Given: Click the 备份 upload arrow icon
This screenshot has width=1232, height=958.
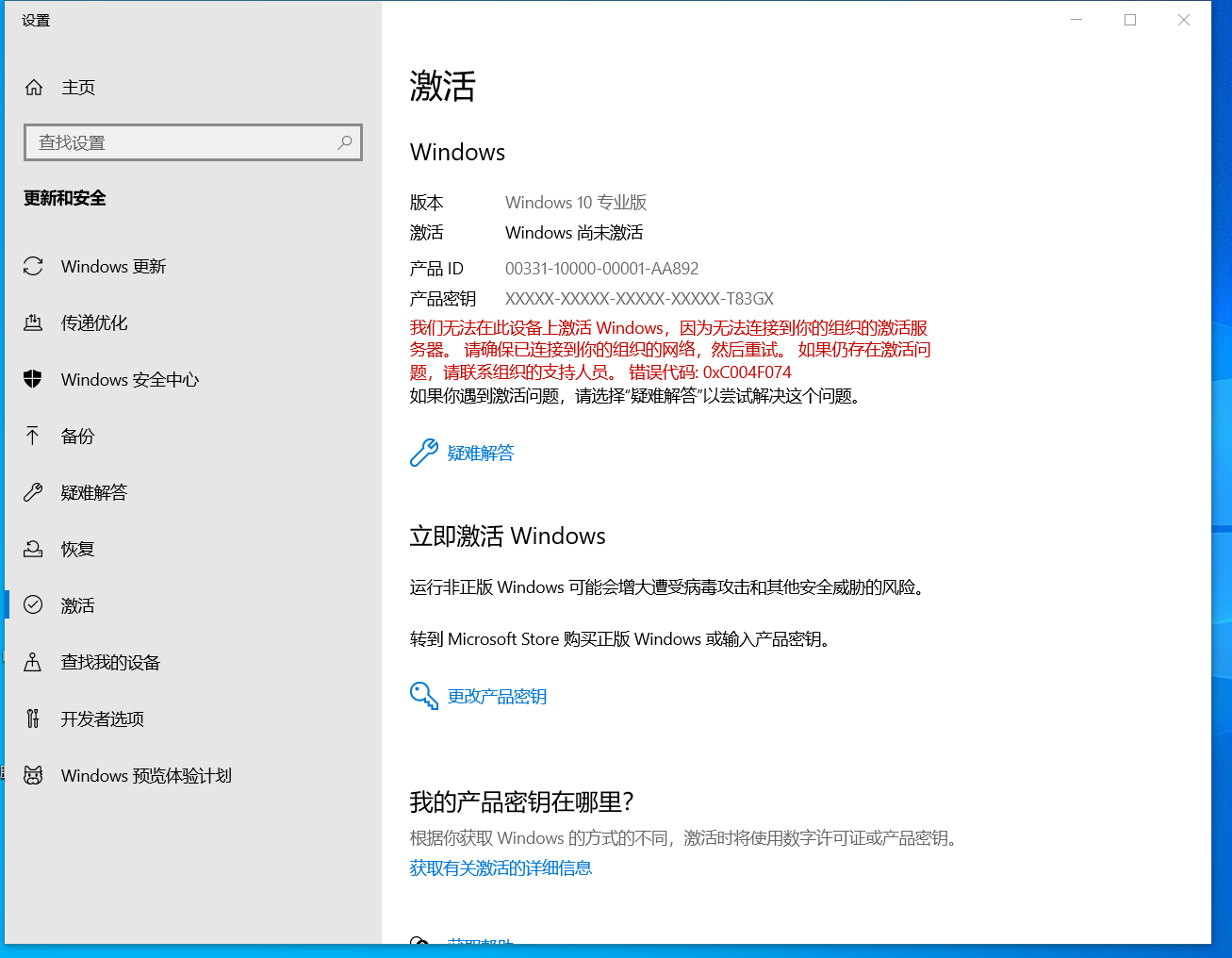Looking at the screenshot, I should tap(33, 437).
